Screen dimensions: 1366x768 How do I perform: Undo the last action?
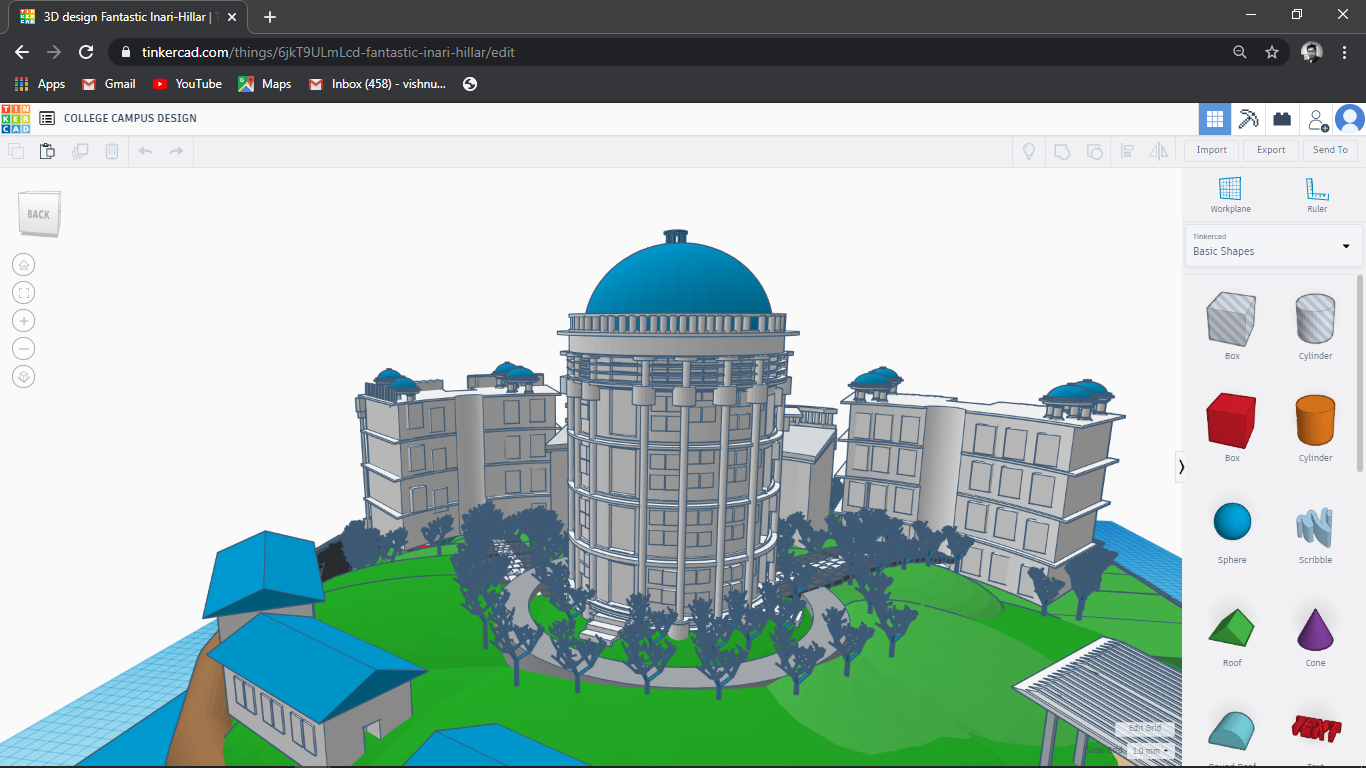click(145, 151)
